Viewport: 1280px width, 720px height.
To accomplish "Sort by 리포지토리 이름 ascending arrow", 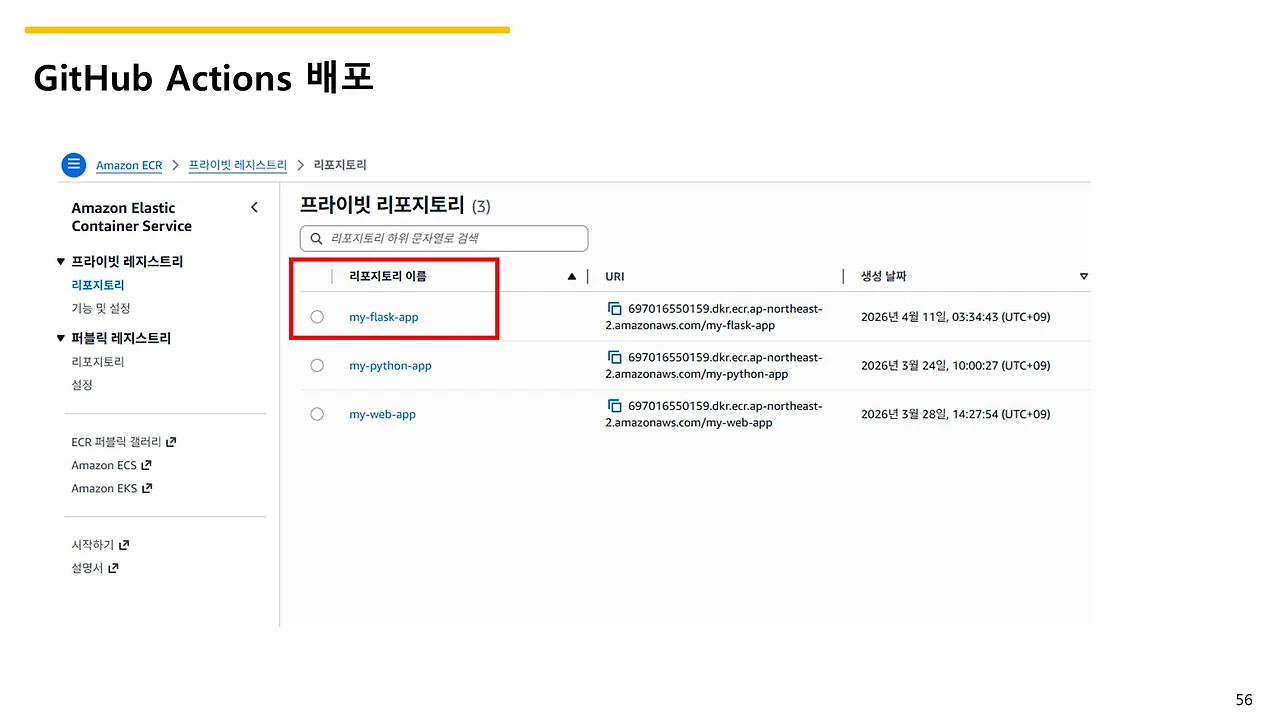I will pyautogui.click(x=572, y=277).
